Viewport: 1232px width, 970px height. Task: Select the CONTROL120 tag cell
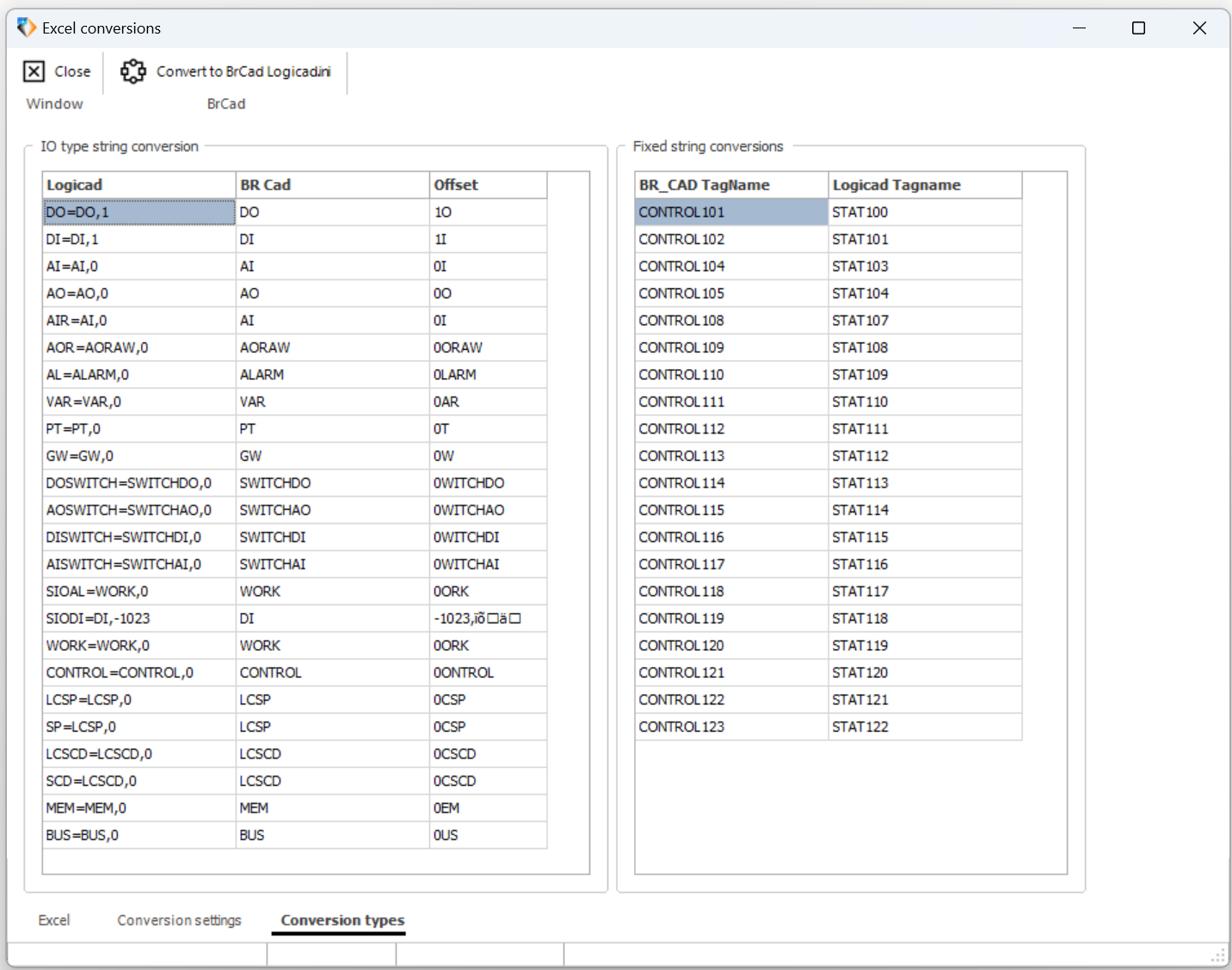pos(731,646)
